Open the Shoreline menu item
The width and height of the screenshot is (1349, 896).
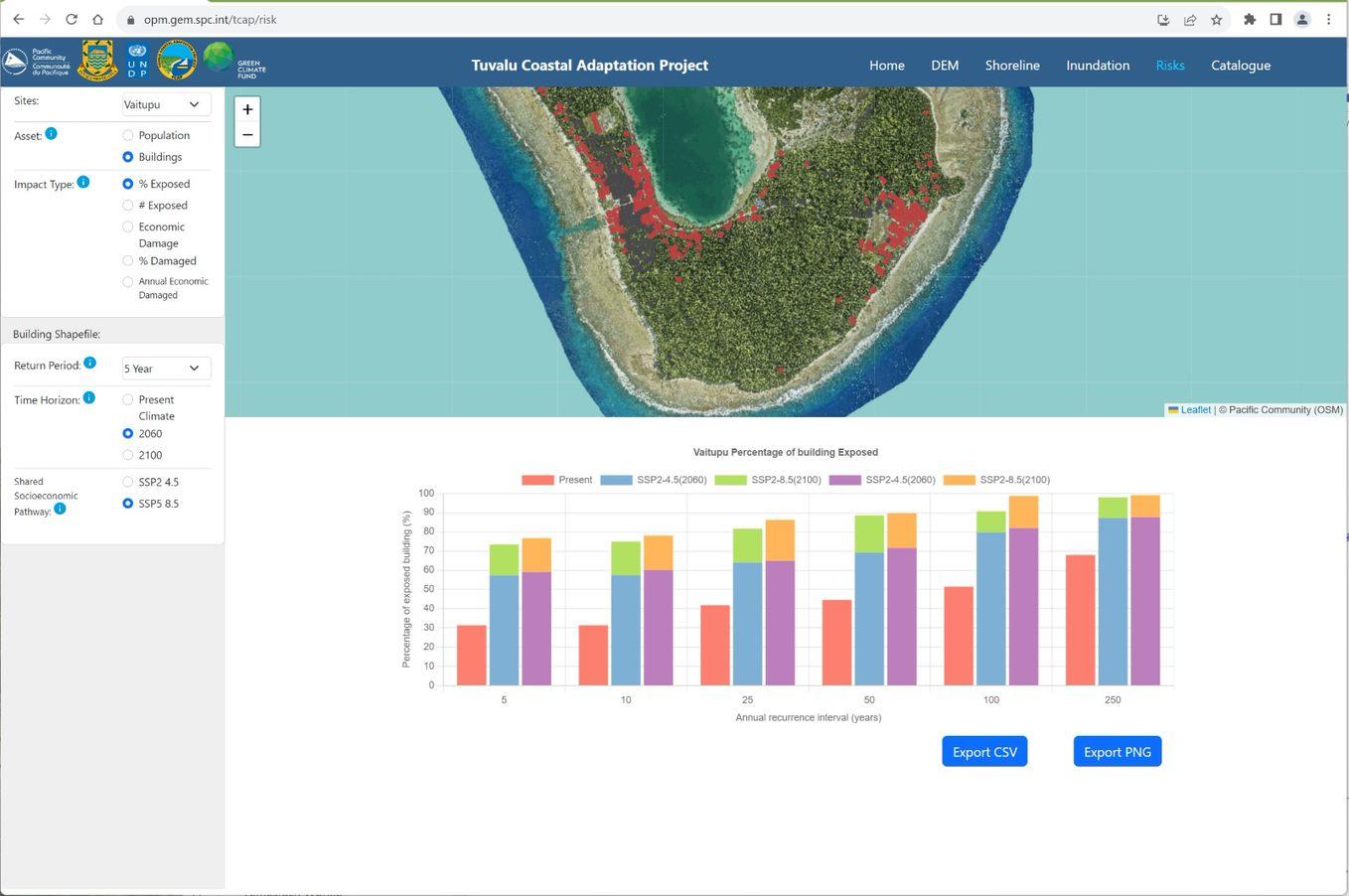tap(1012, 66)
